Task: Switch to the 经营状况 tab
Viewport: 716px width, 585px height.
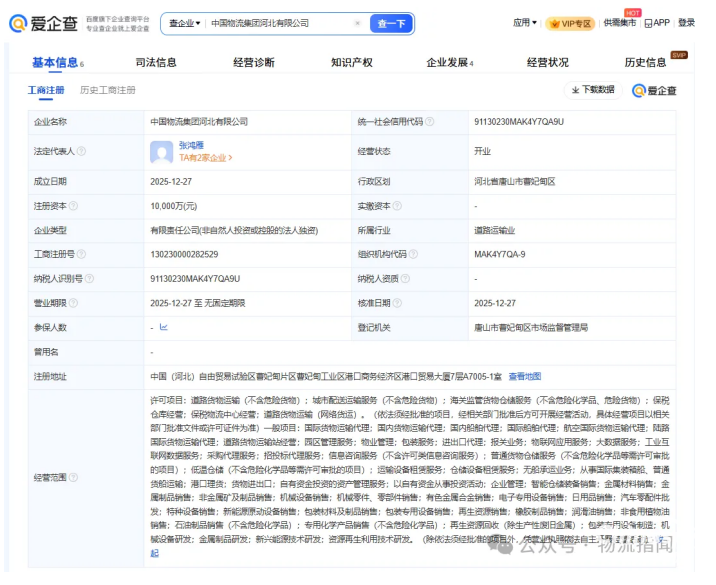Action: click(548, 63)
